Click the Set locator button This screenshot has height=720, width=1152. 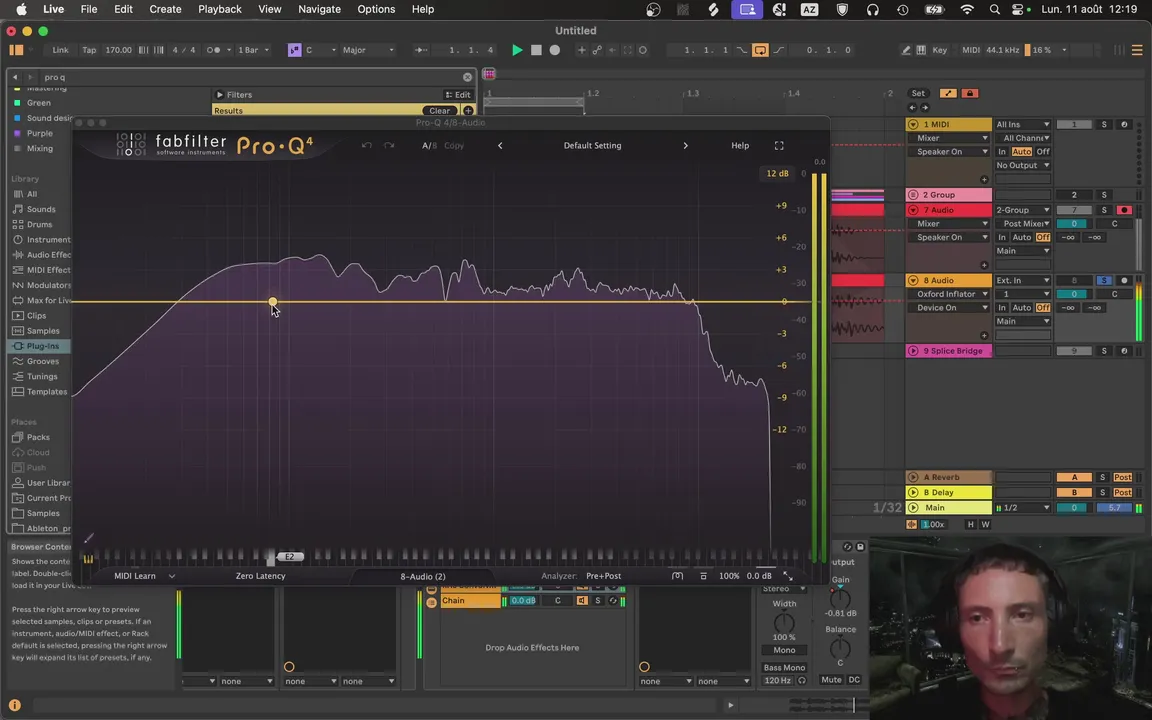pyautogui.click(x=918, y=93)
